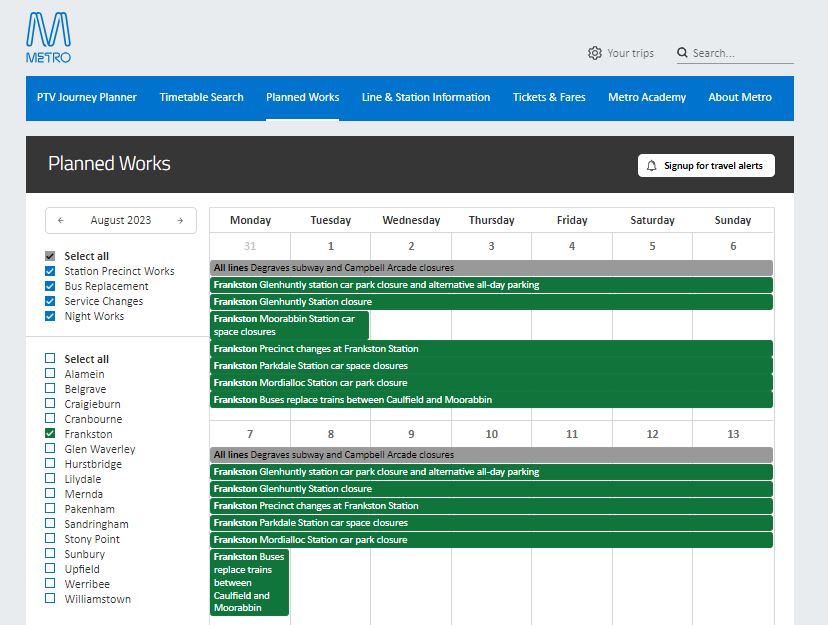828x625 pixels.
Task: Open first week Buses replace trains event
Action: [x=491, y=400]
